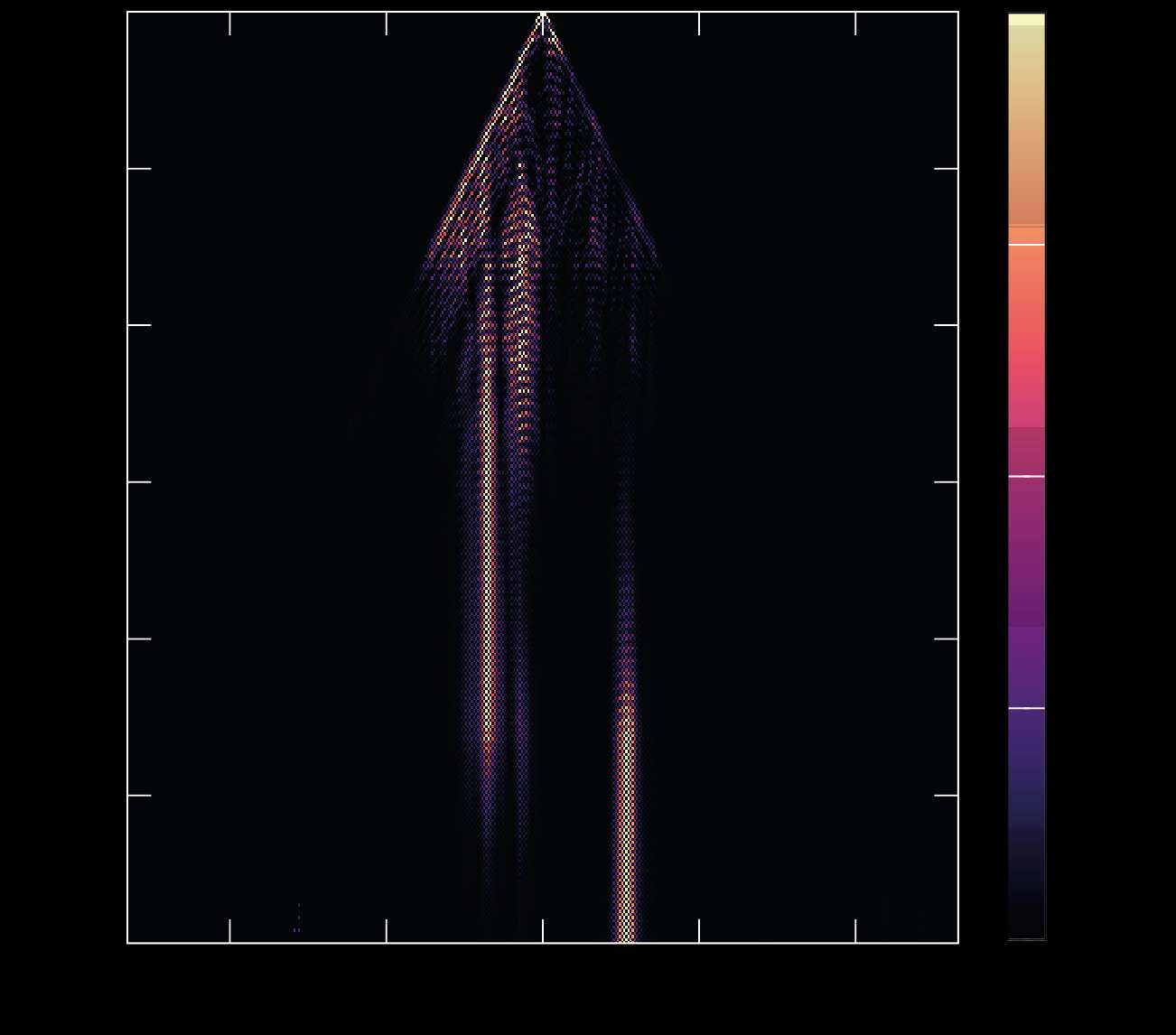Click the apex peak of the heatmap cone
The image size is (1176, 1035).
click(x=543, y=16)
